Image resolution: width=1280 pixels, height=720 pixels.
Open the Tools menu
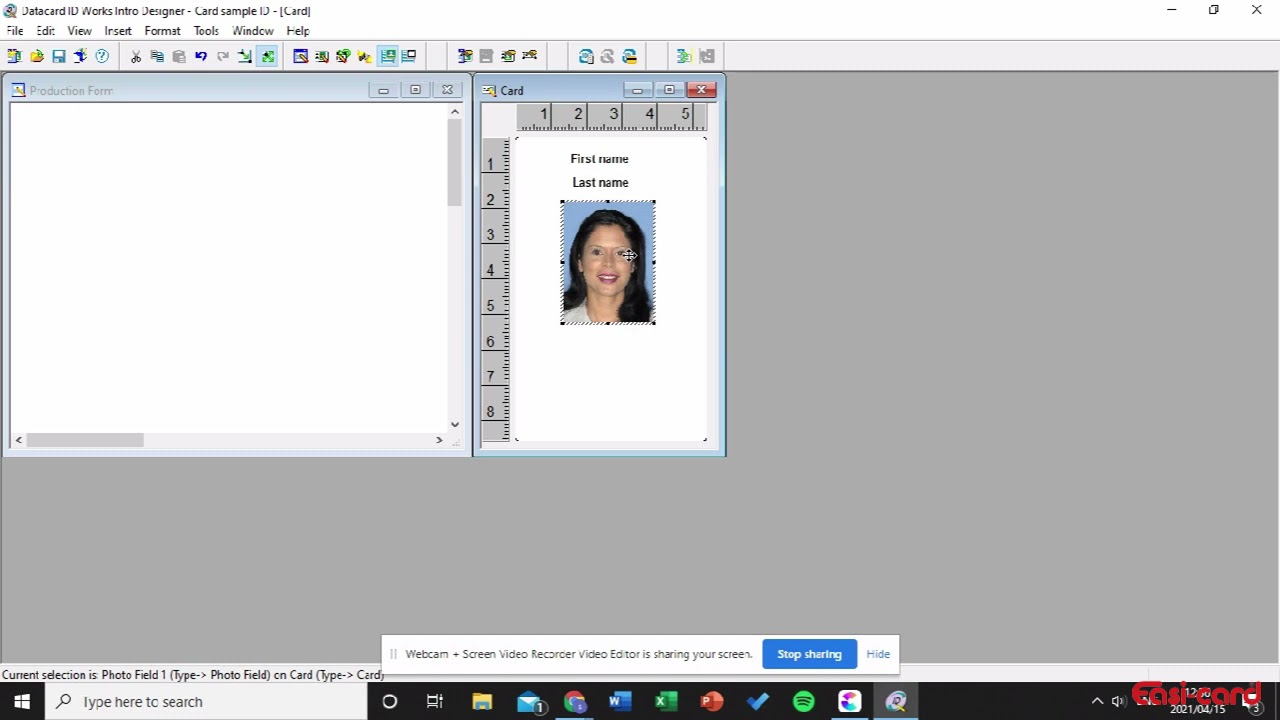click(x=206, y=31)
